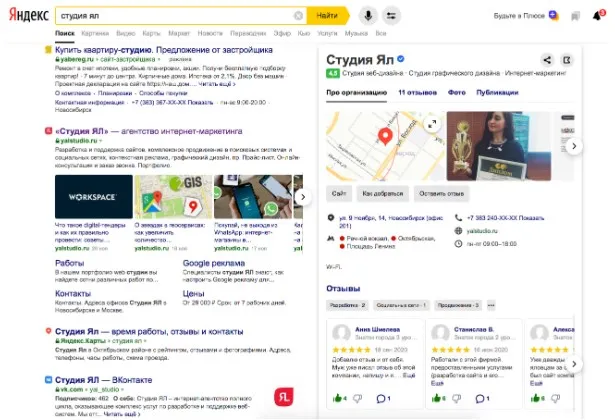The image size is (615, 420).
Task: Show more reviews with the right arrow
Action: pyautogui.click(x=574, y=364)
